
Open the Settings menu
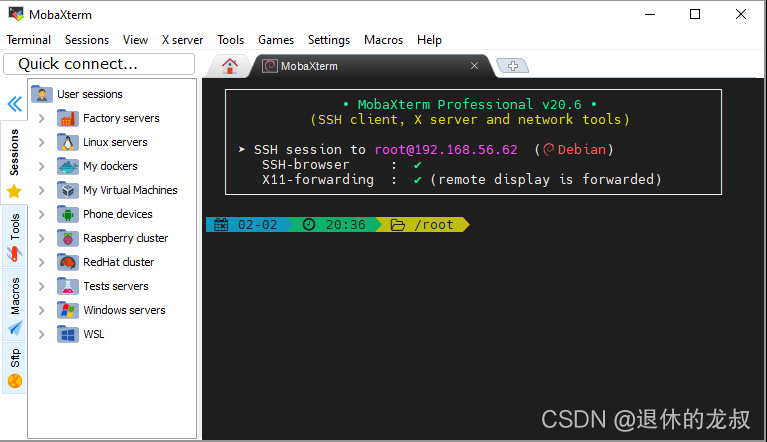click(329, 40)
